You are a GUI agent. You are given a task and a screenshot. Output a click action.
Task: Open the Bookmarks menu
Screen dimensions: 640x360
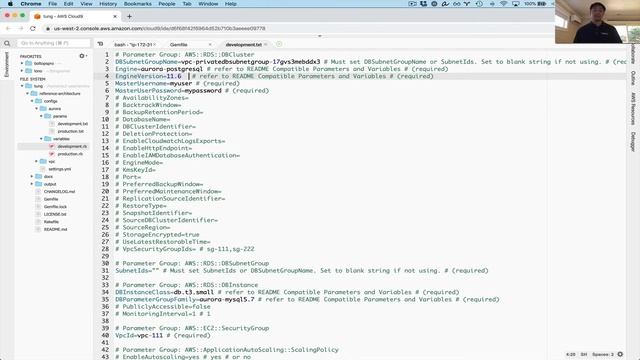pos(138,4)
